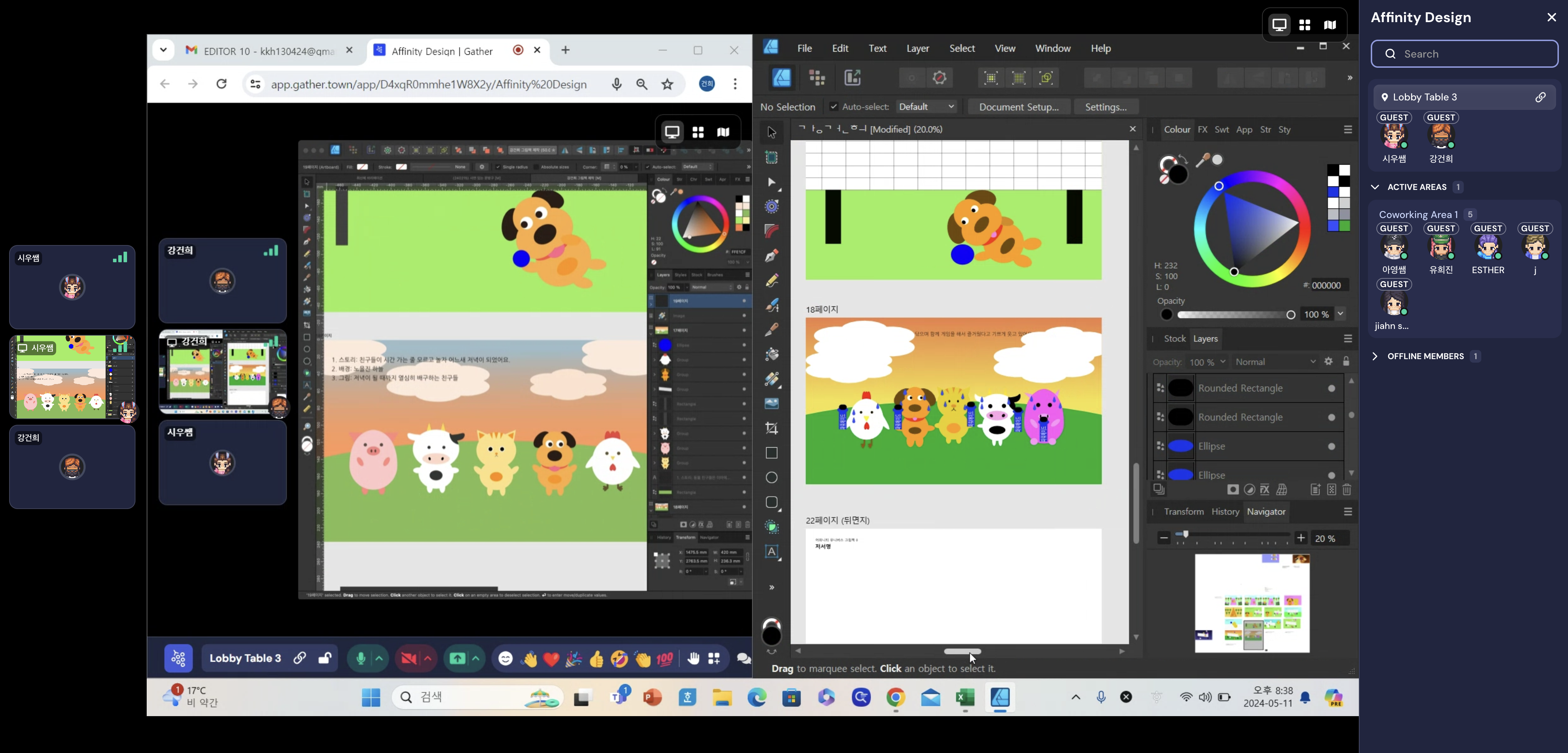Open the Normal blend mode dropdown

pyautogui.click(x=1275, y=362)
